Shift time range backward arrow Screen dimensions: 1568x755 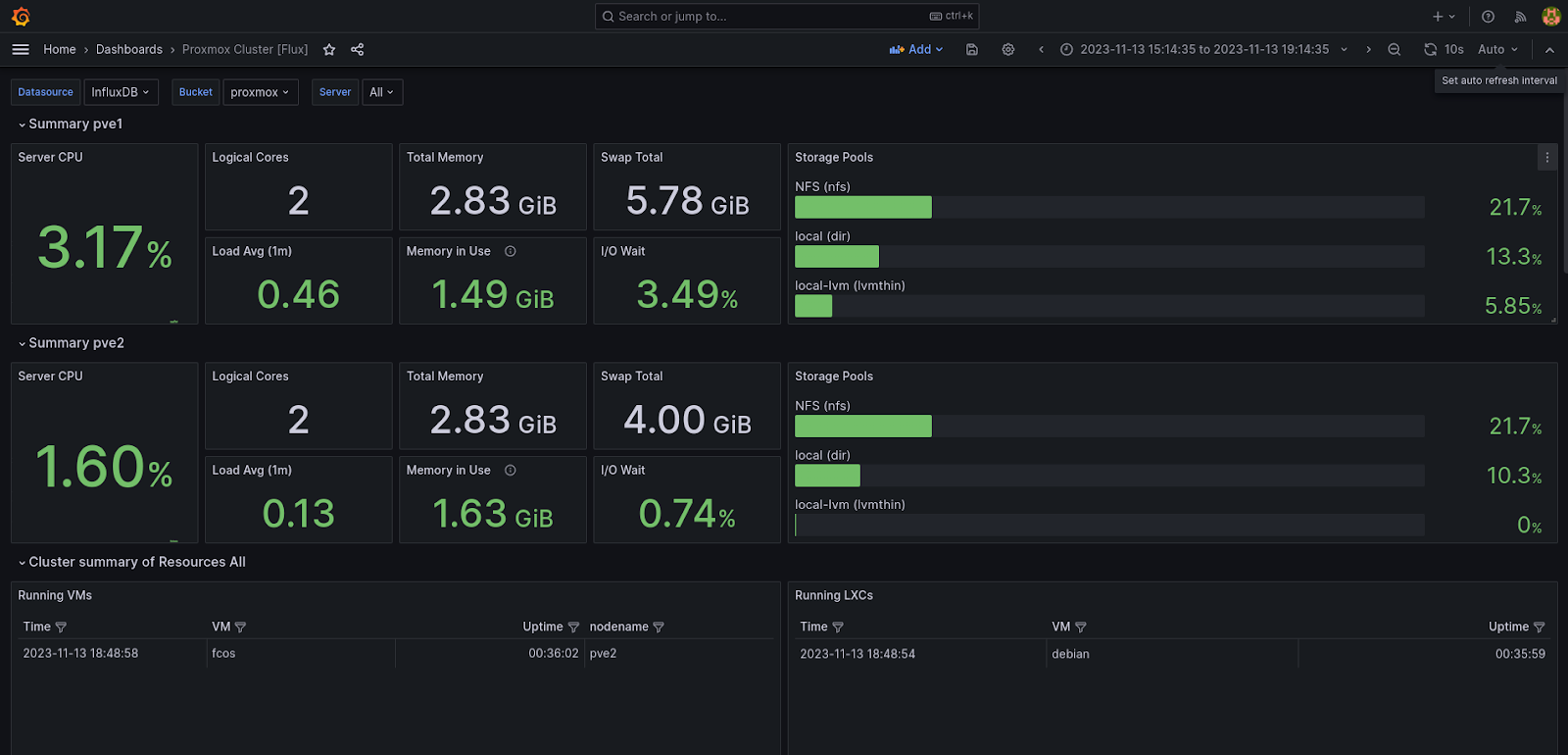point(1041,49)
